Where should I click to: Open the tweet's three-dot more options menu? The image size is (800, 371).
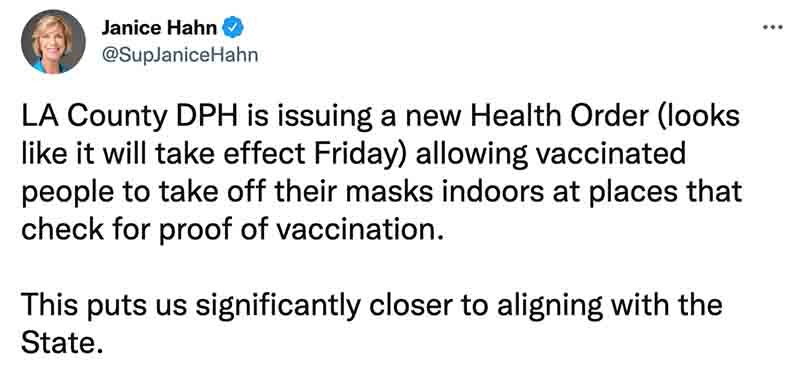(x=772, y=28)
